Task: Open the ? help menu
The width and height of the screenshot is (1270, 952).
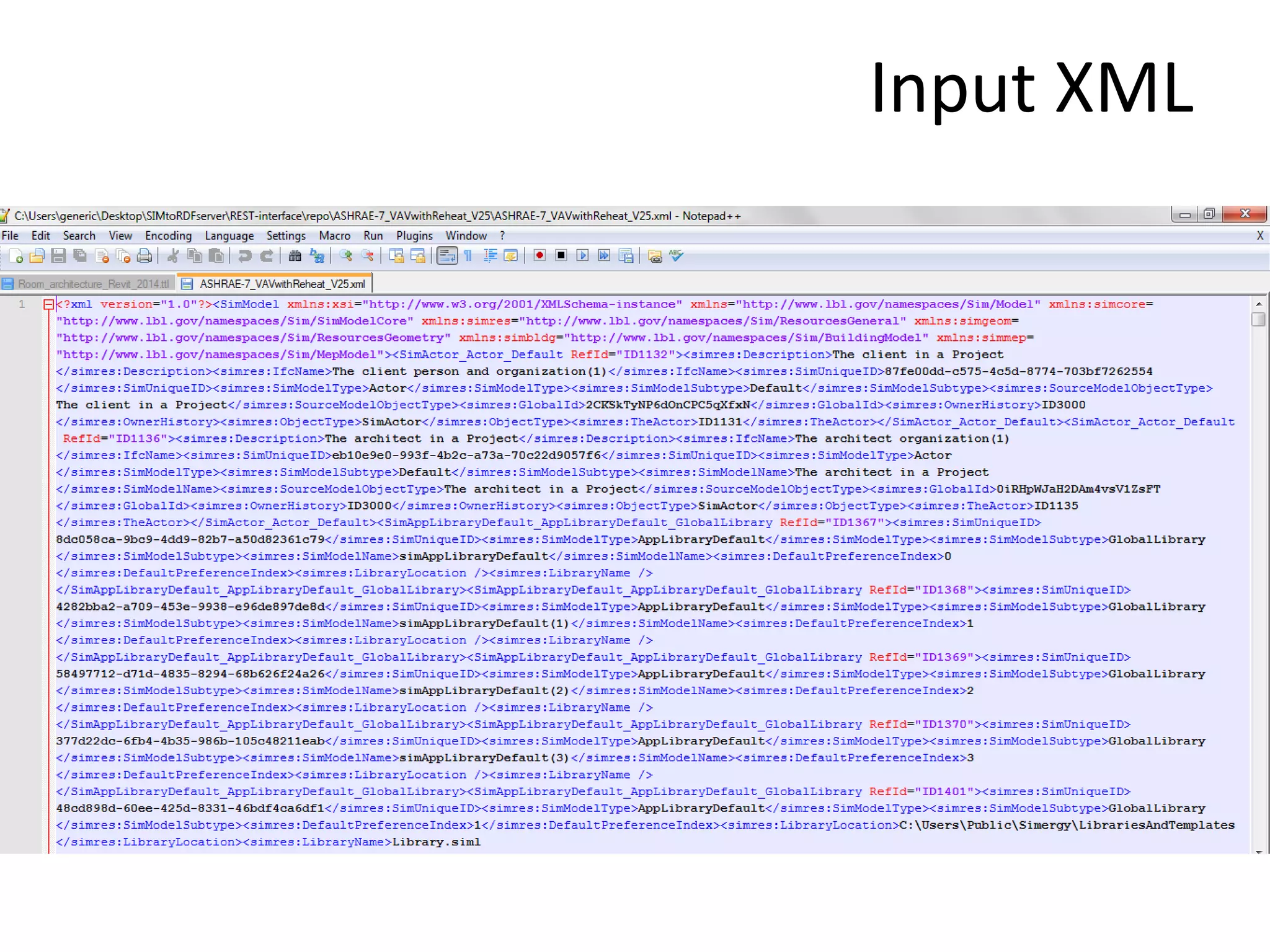Action: click(502, 236)
